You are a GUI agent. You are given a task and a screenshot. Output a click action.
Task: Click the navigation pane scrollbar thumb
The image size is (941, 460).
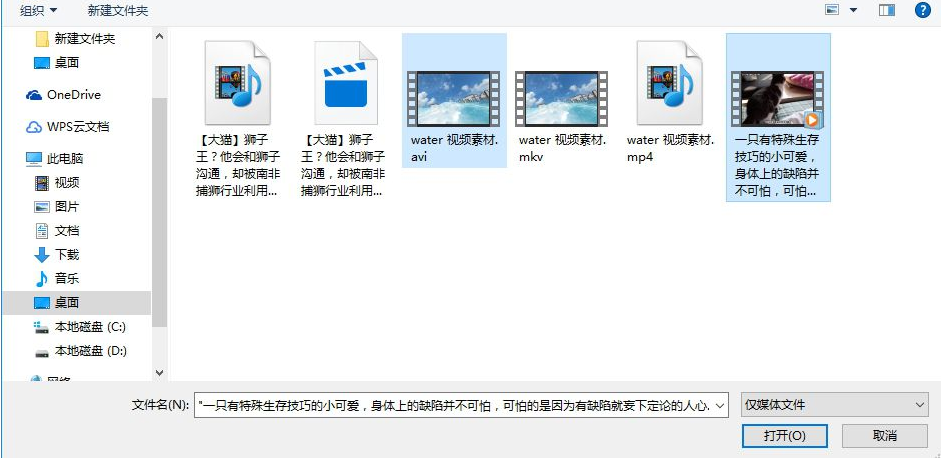pos(160,211)
